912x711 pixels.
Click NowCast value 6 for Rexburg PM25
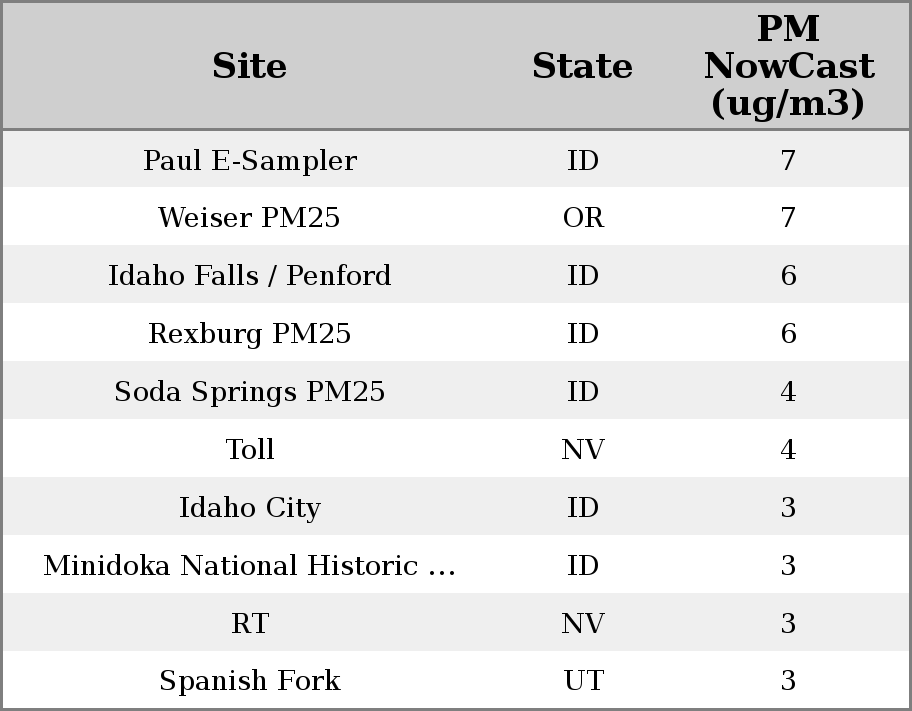[x=788, y=334]
